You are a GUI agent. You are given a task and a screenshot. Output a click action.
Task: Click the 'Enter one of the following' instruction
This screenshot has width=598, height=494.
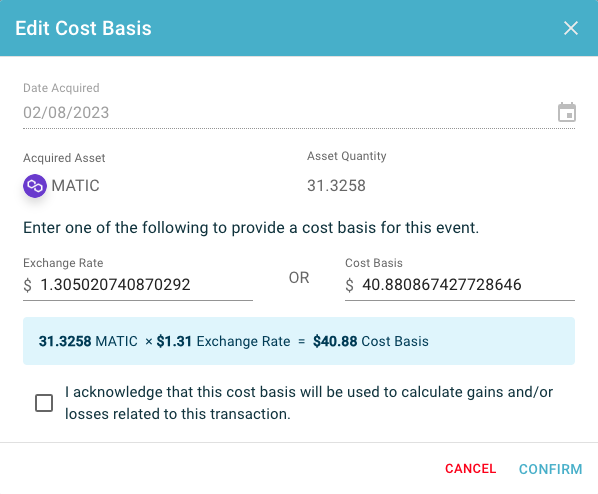coord(251,228)
